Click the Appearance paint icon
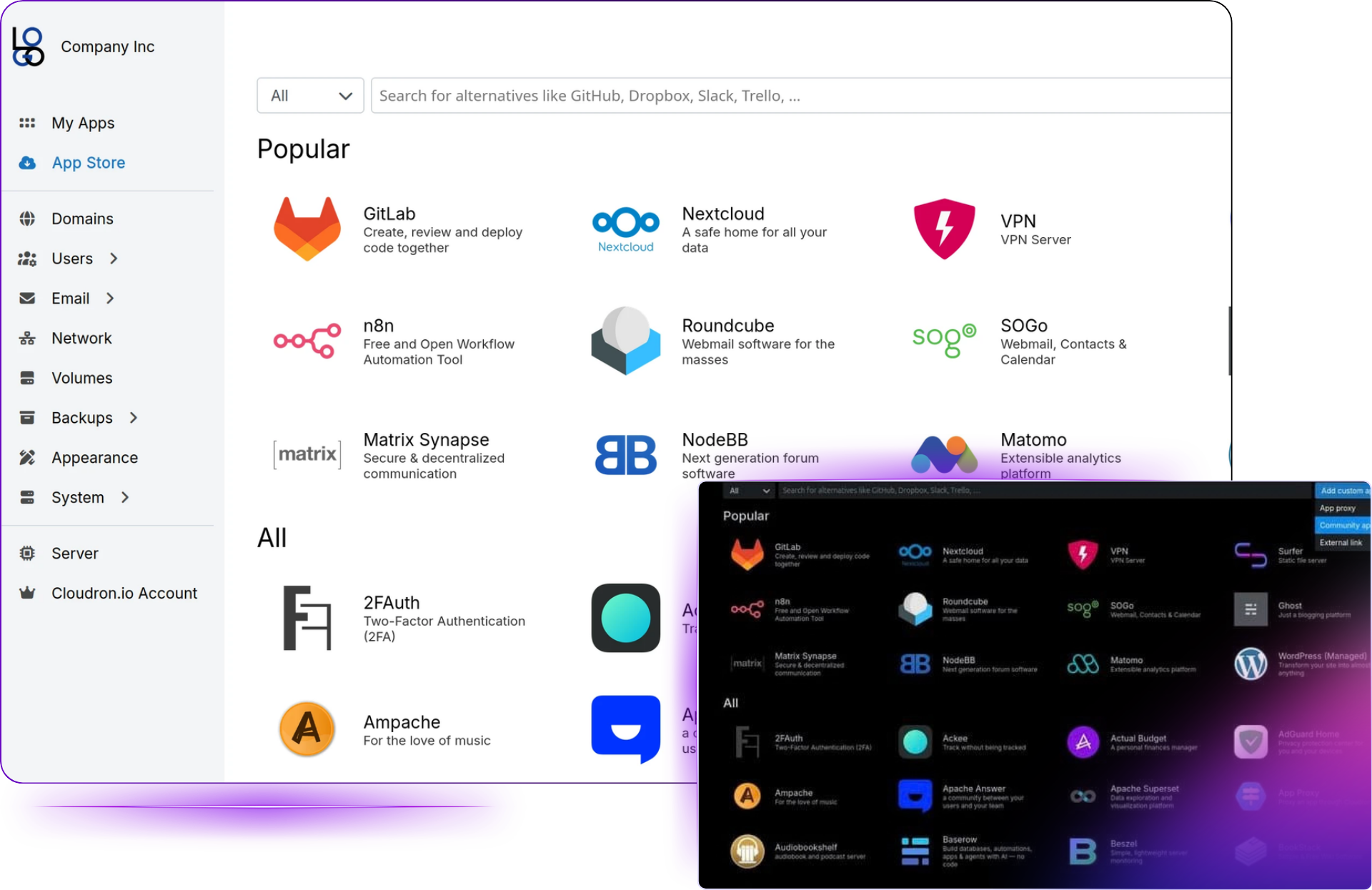Image resolution: width=1372 pixels, height=890 pixels. (x=27, y=457)
